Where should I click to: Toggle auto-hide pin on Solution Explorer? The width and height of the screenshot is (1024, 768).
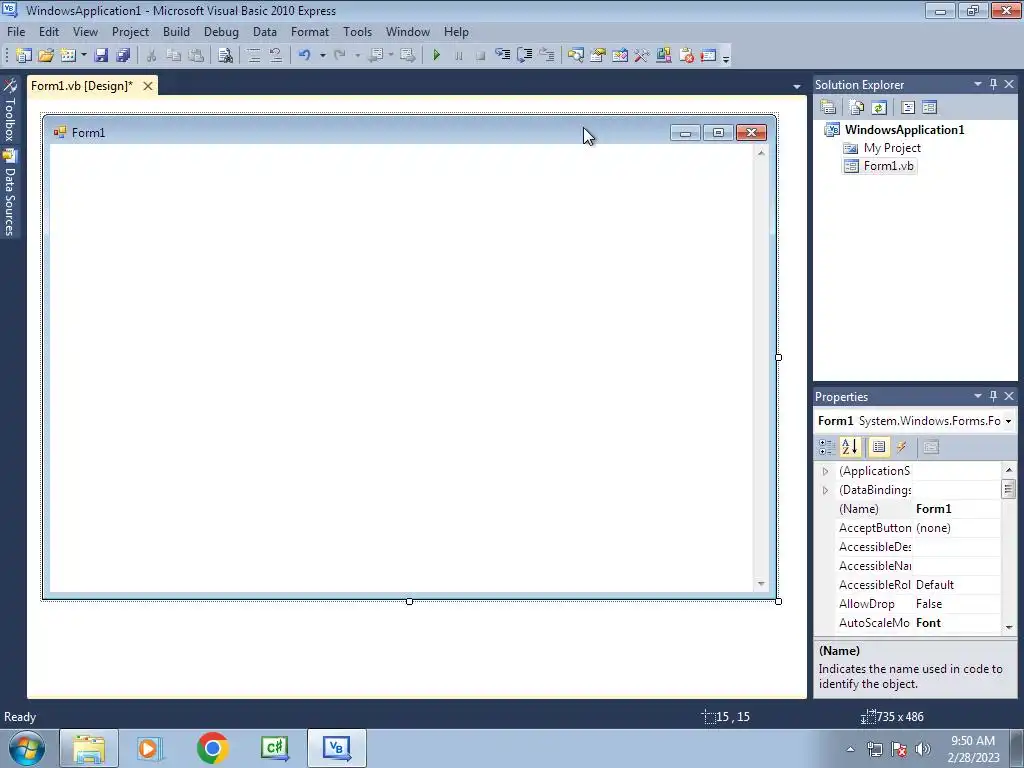[993, 84]
